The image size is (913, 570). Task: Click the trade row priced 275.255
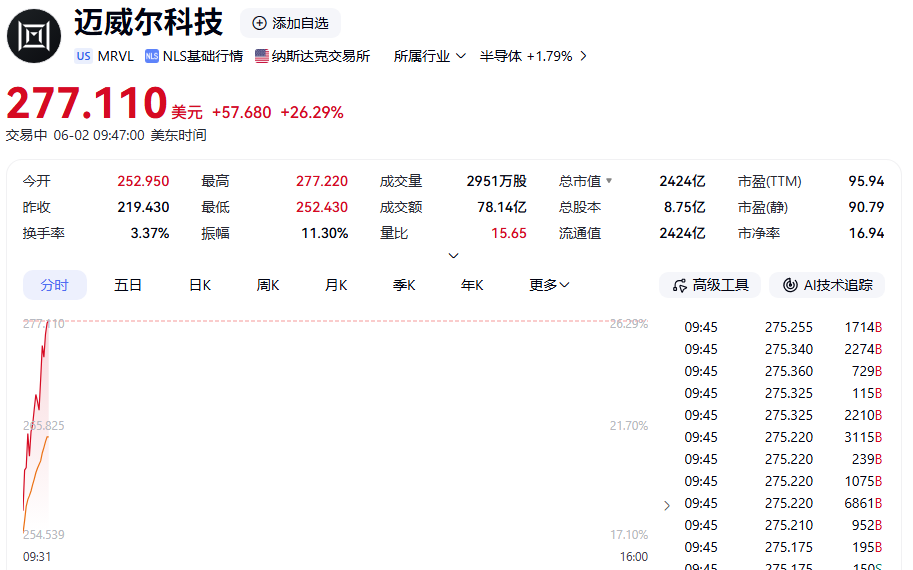pyautogui.click(x=783, y=327)
